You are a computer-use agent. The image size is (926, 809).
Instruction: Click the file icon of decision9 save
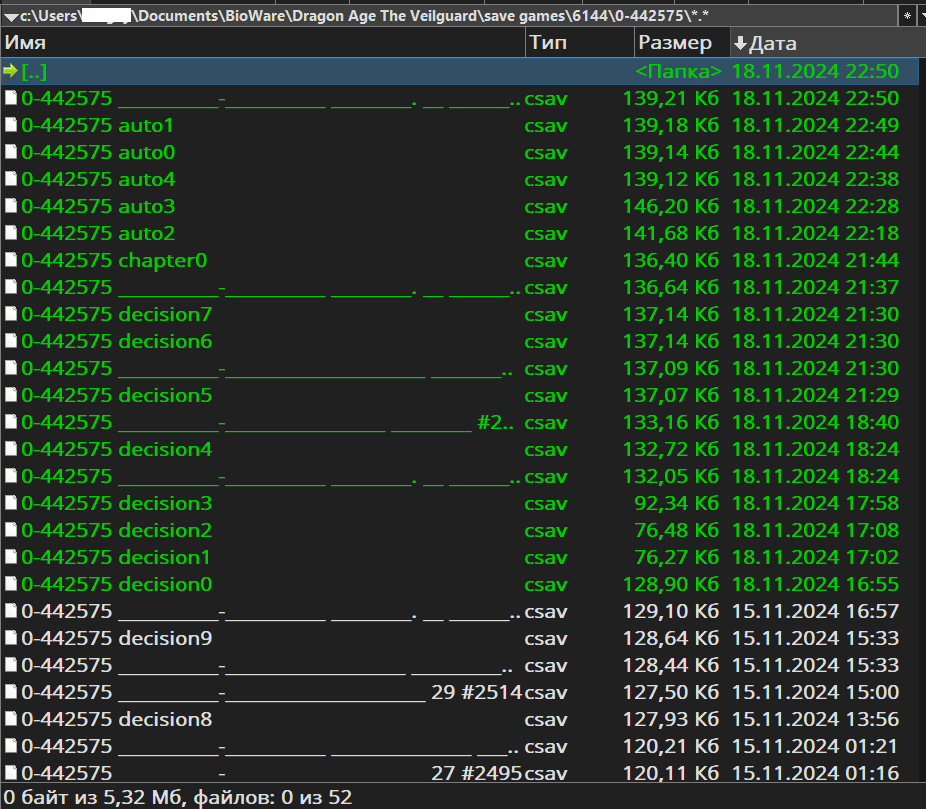point(11,638)
